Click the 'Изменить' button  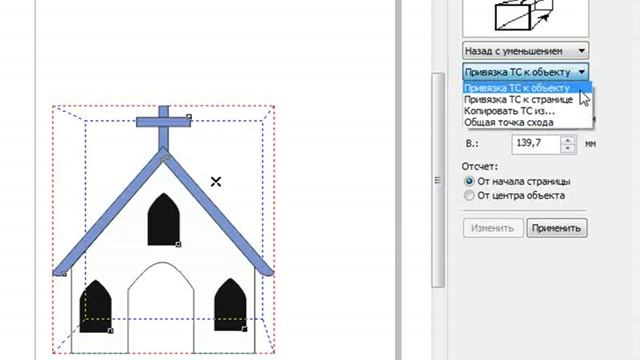[x=493, y=228]
